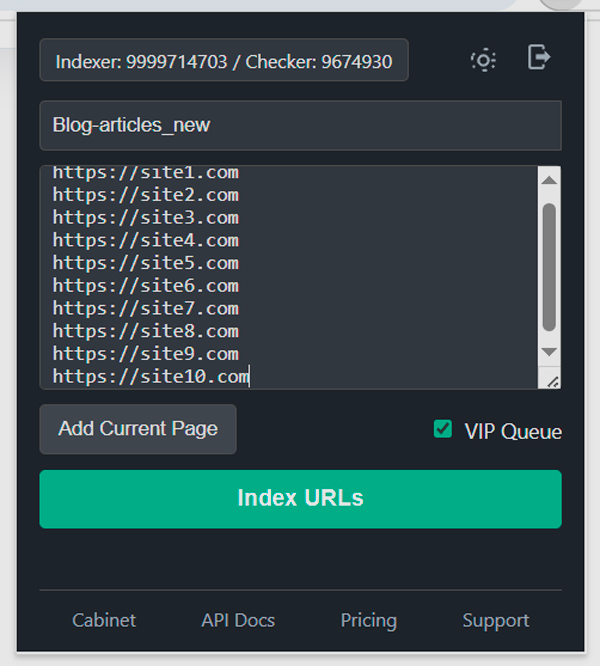Place cursor on https://site5.com line
This screenshot has height=666, width=600.
[x=146, y=263]
